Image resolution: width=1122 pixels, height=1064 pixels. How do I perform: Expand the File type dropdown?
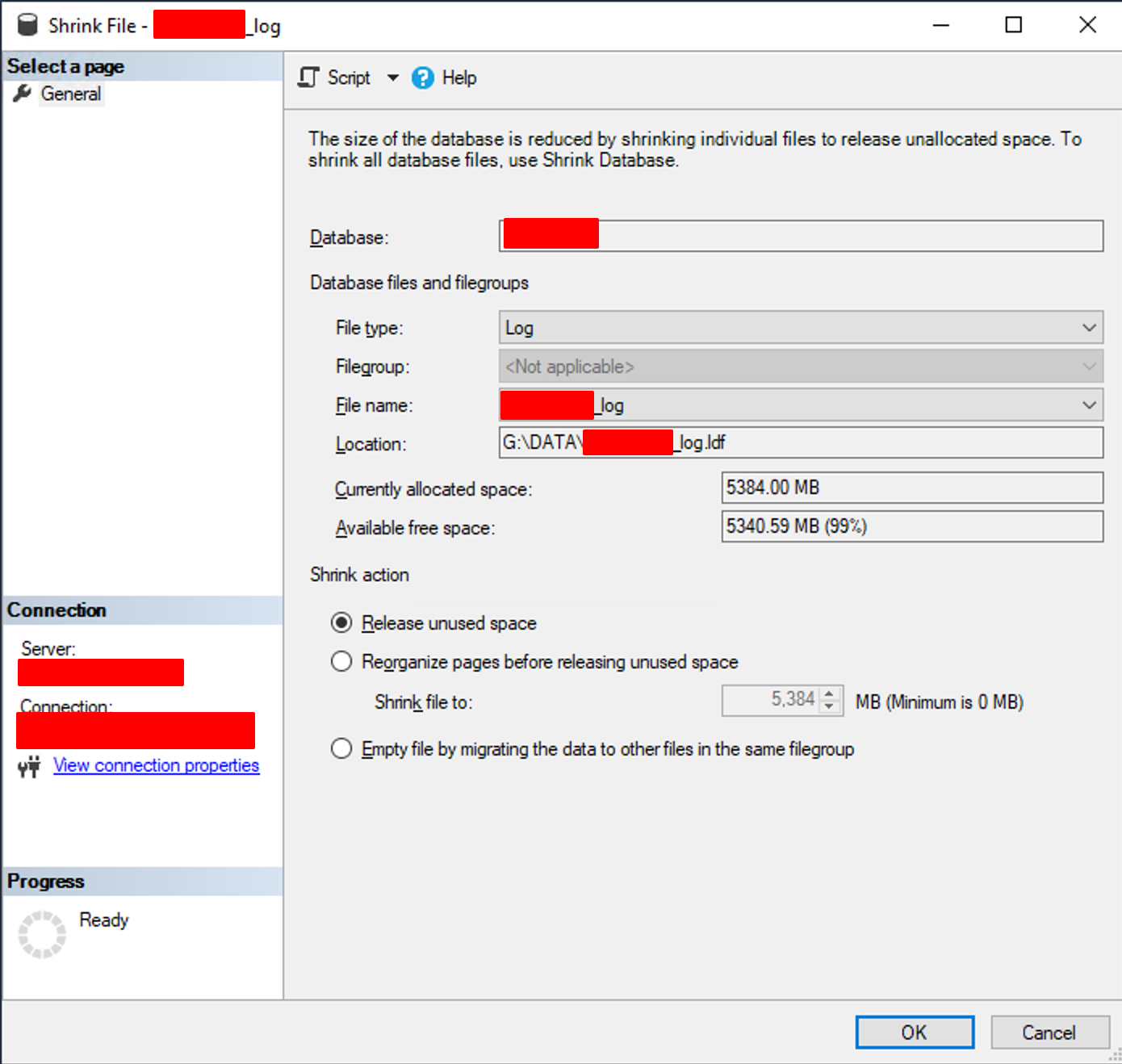[1088, 328]
